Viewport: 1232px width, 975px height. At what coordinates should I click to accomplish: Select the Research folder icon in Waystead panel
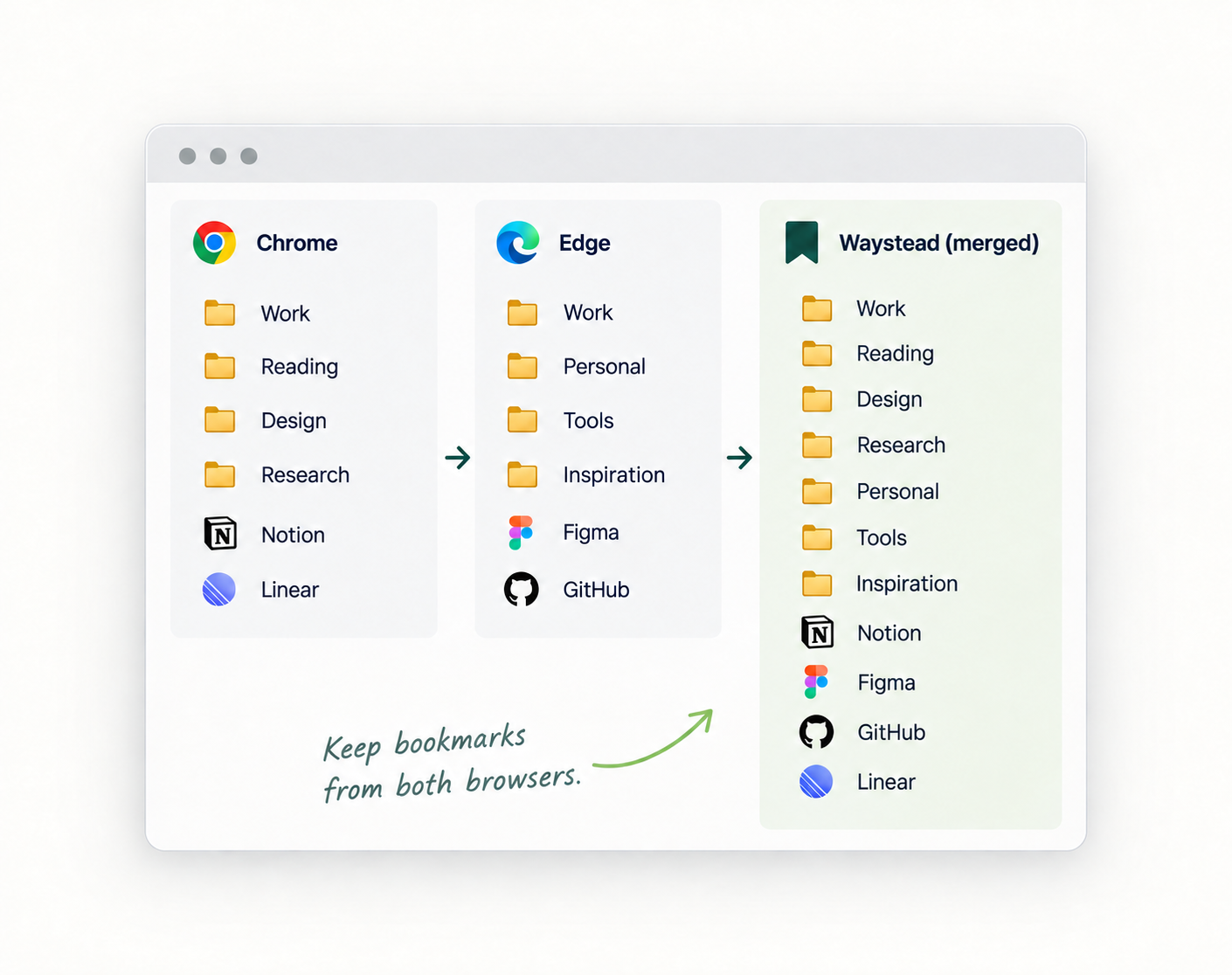[817, 445]
